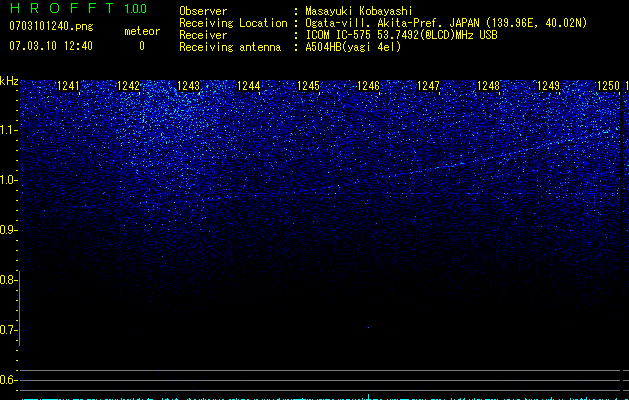
Task: Click the 0.9 kHz axis label
Action: pos(8,230)
